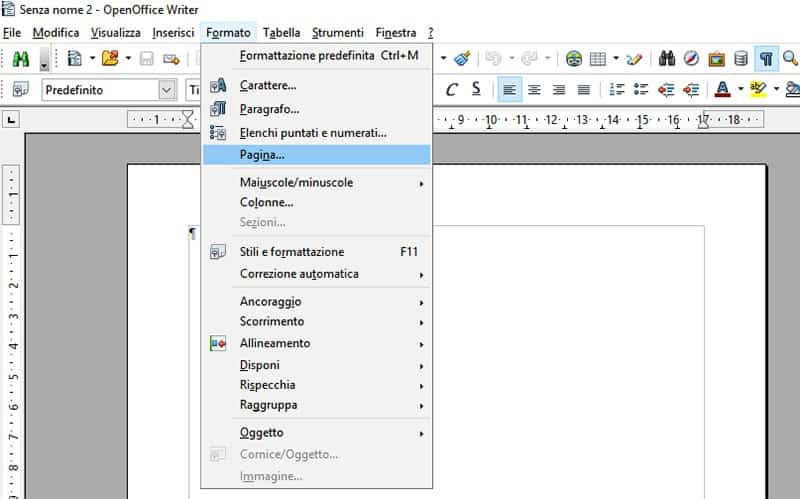Click the Stili e formattazione menu icon
This screenshot has width=800, height=499.
tap(218, 252)
